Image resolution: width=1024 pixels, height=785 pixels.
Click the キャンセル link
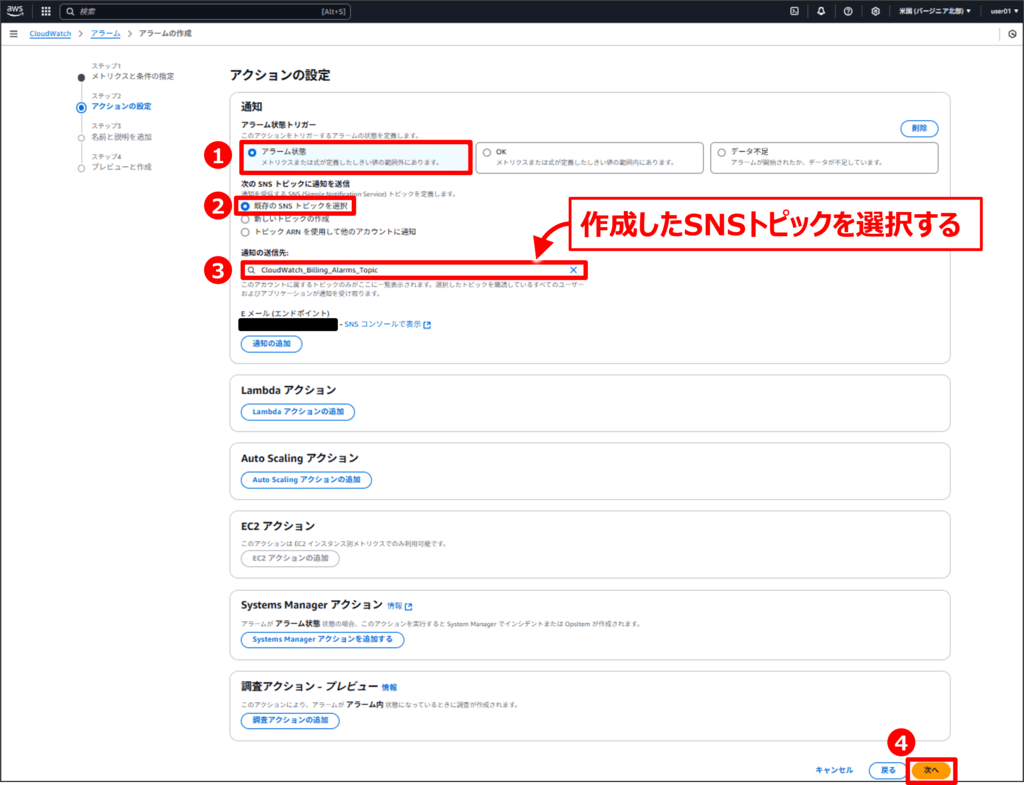[834, 770]
